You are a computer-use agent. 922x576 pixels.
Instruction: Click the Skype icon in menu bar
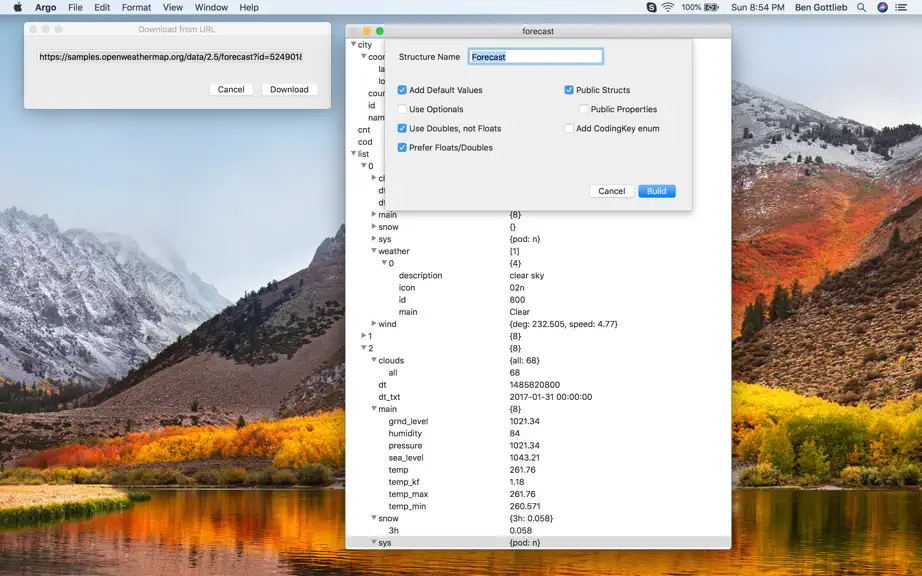(651, 7)
